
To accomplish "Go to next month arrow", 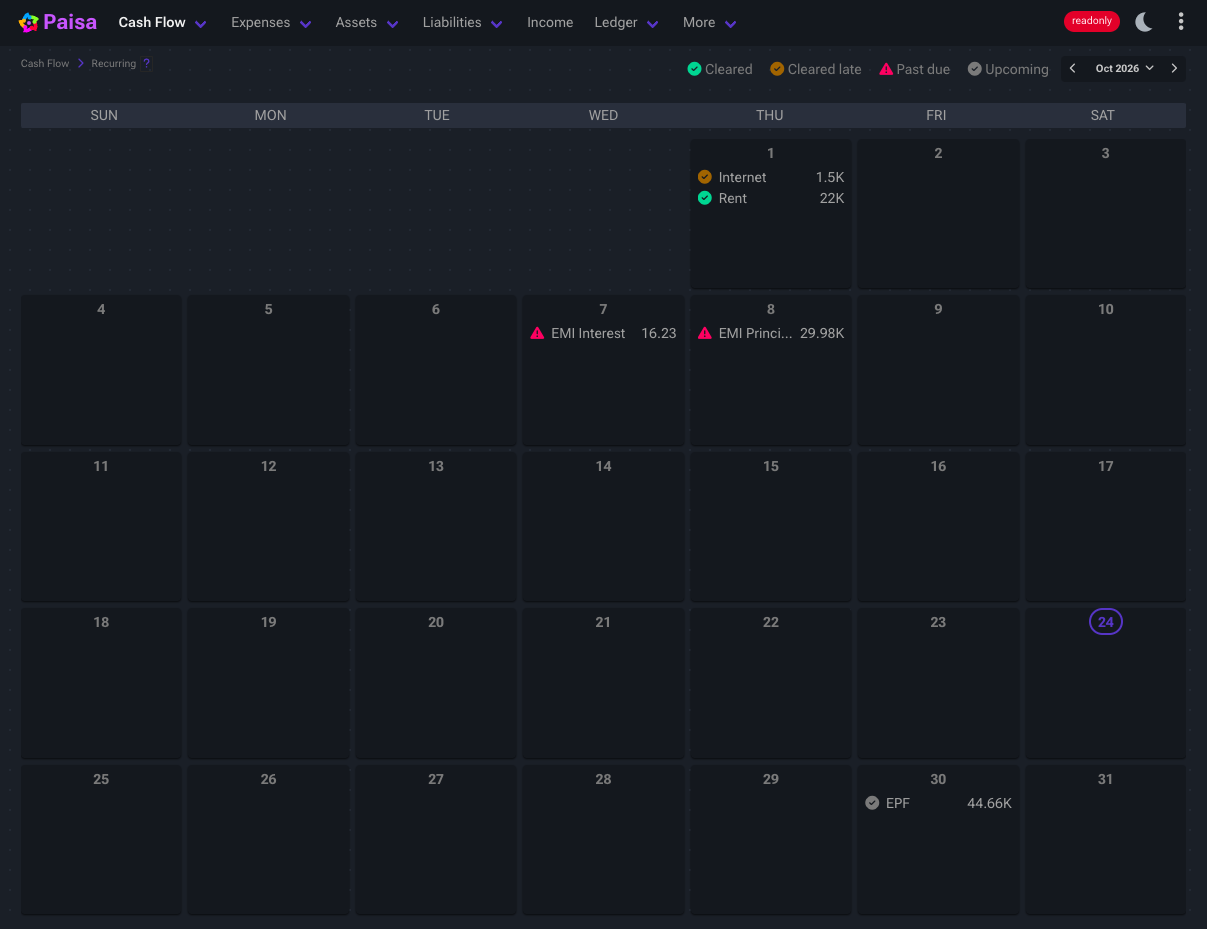I will pyautogui.click(x=1174, y=69).
